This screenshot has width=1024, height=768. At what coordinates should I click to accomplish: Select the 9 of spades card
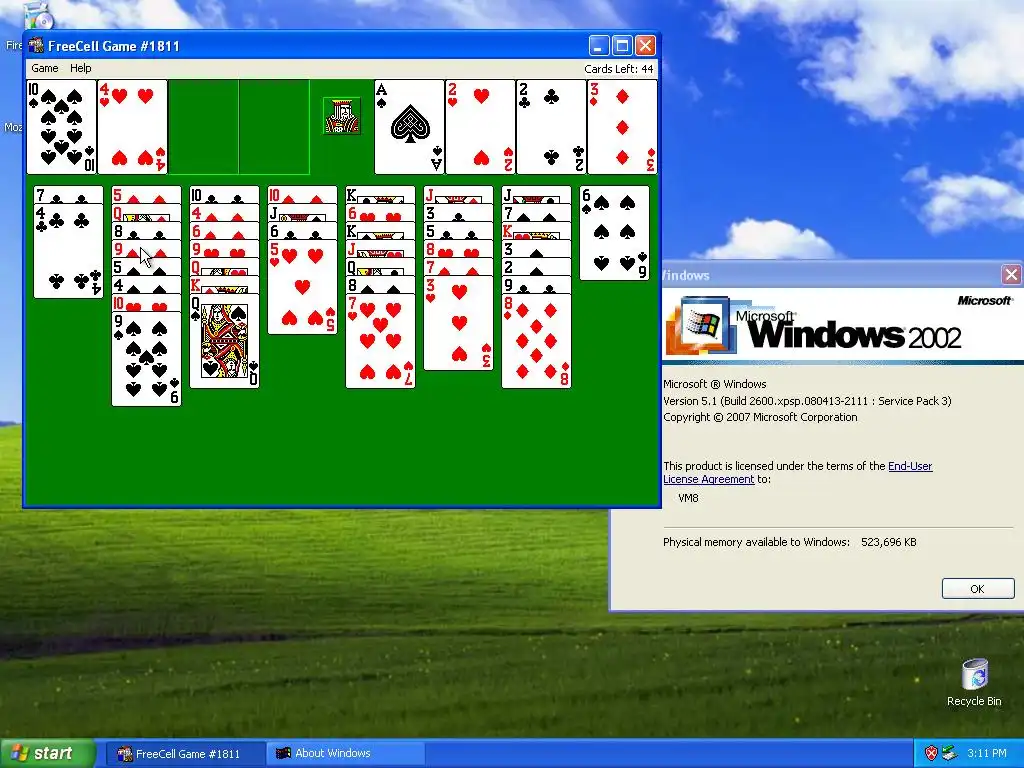coord(146,359)
